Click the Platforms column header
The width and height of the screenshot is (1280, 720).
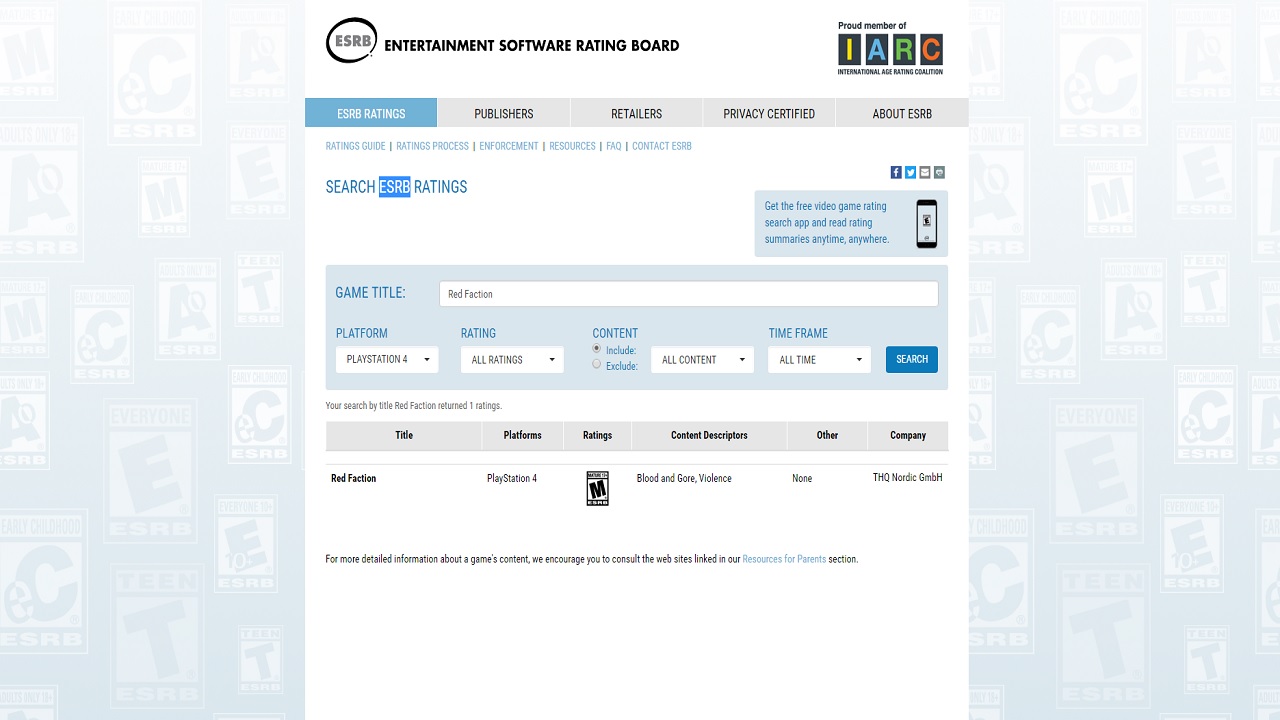pos(522,435)
